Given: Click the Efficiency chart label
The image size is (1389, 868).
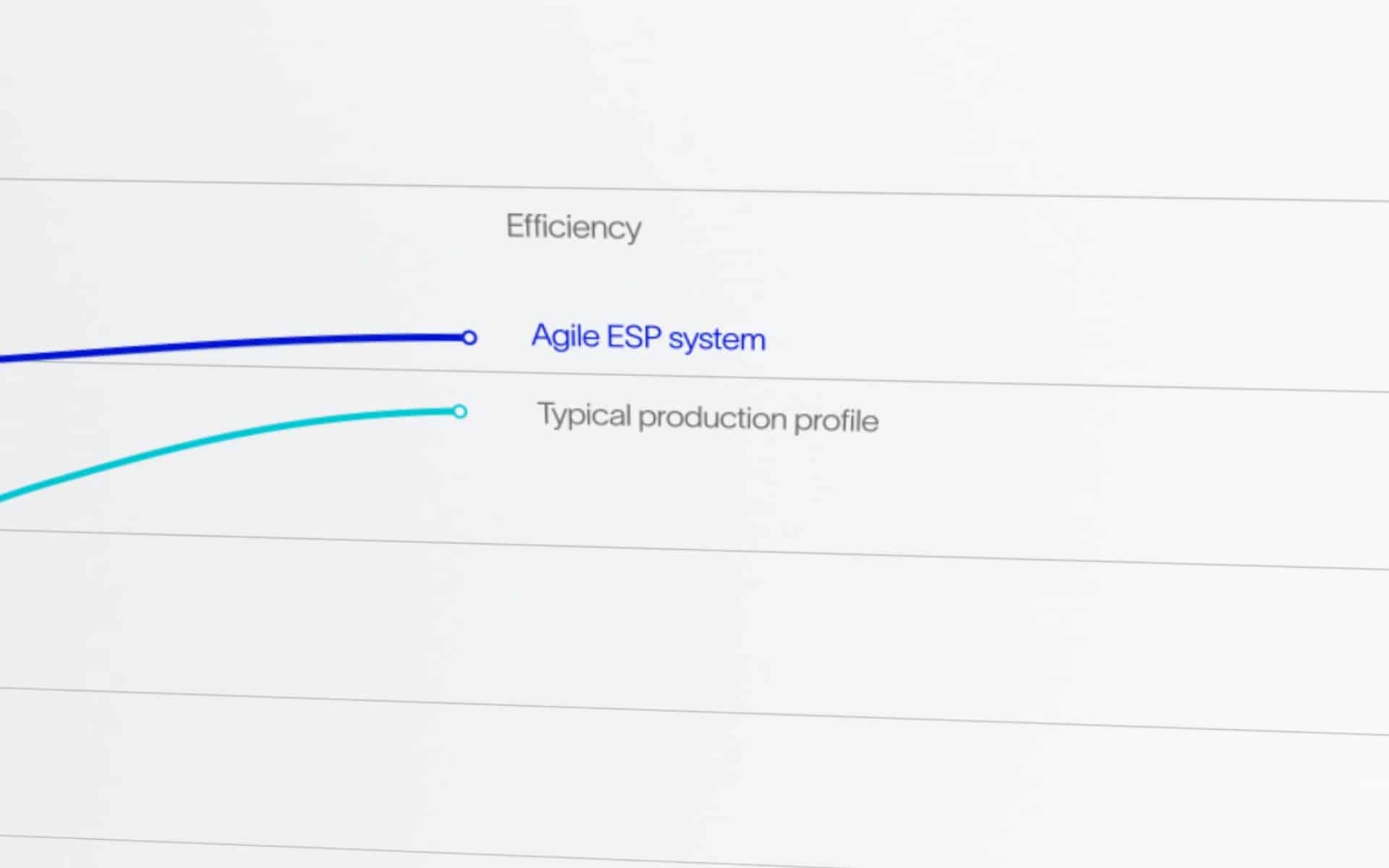Looking at the screenshot, I should pos(573,227).
